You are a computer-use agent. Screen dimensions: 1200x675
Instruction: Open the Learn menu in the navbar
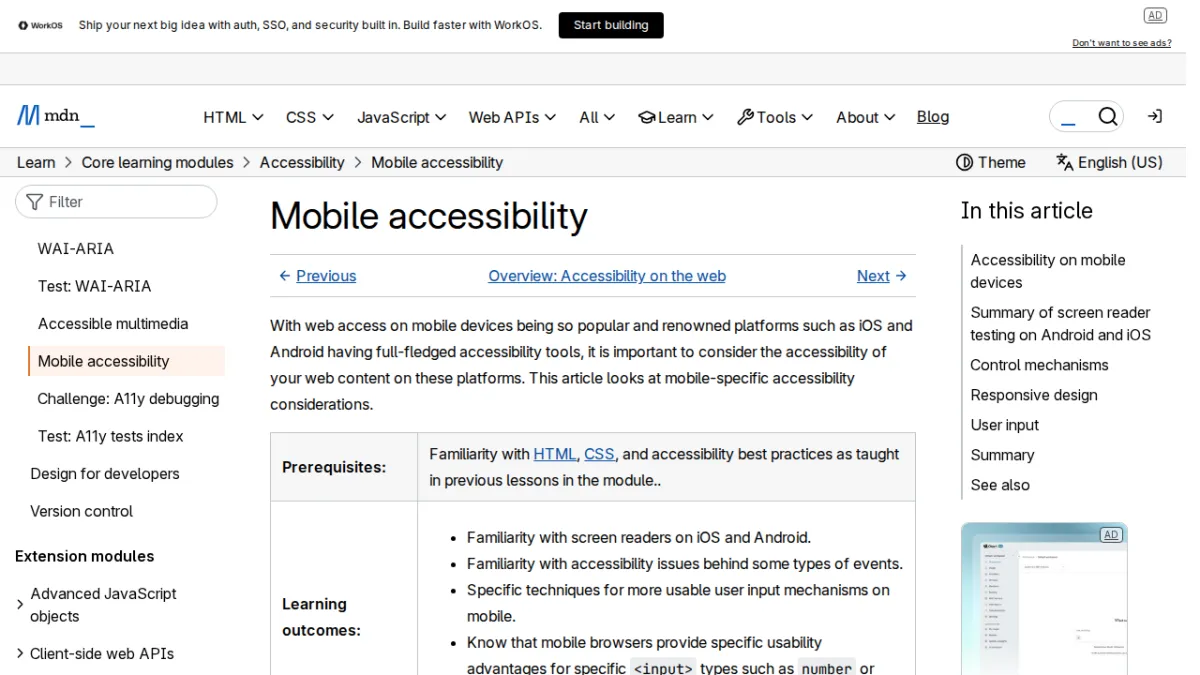pos(676,117)
